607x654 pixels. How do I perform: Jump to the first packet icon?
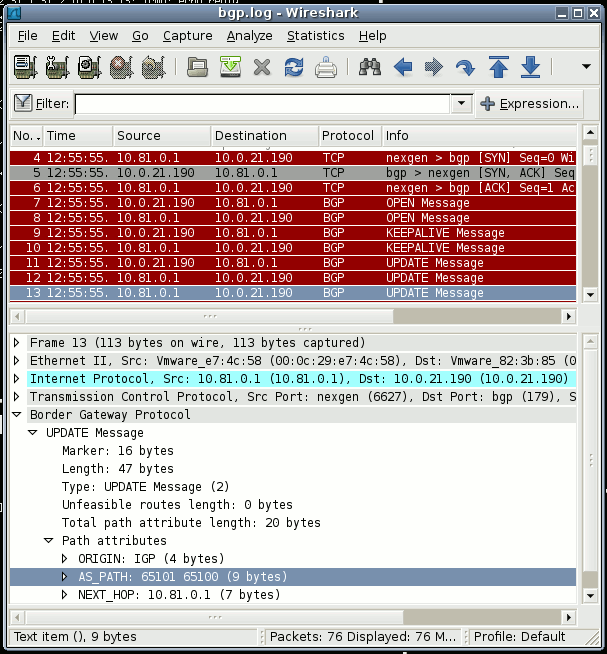499,67
